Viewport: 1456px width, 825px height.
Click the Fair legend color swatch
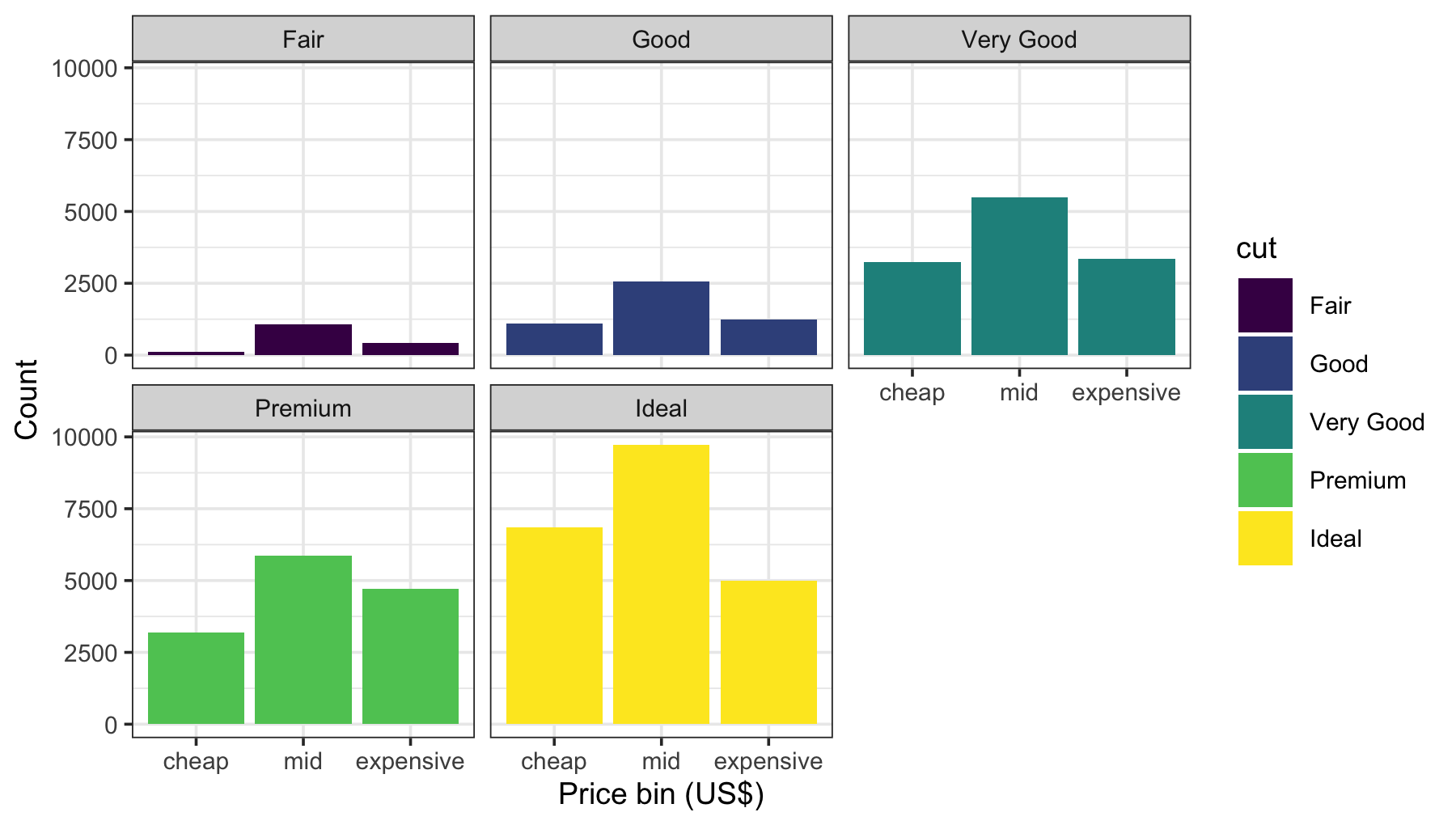[1265, 306]
